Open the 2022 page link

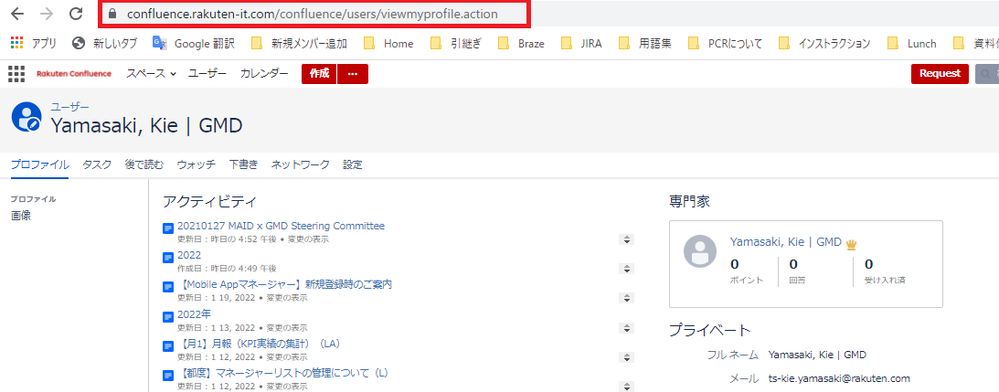189,255
